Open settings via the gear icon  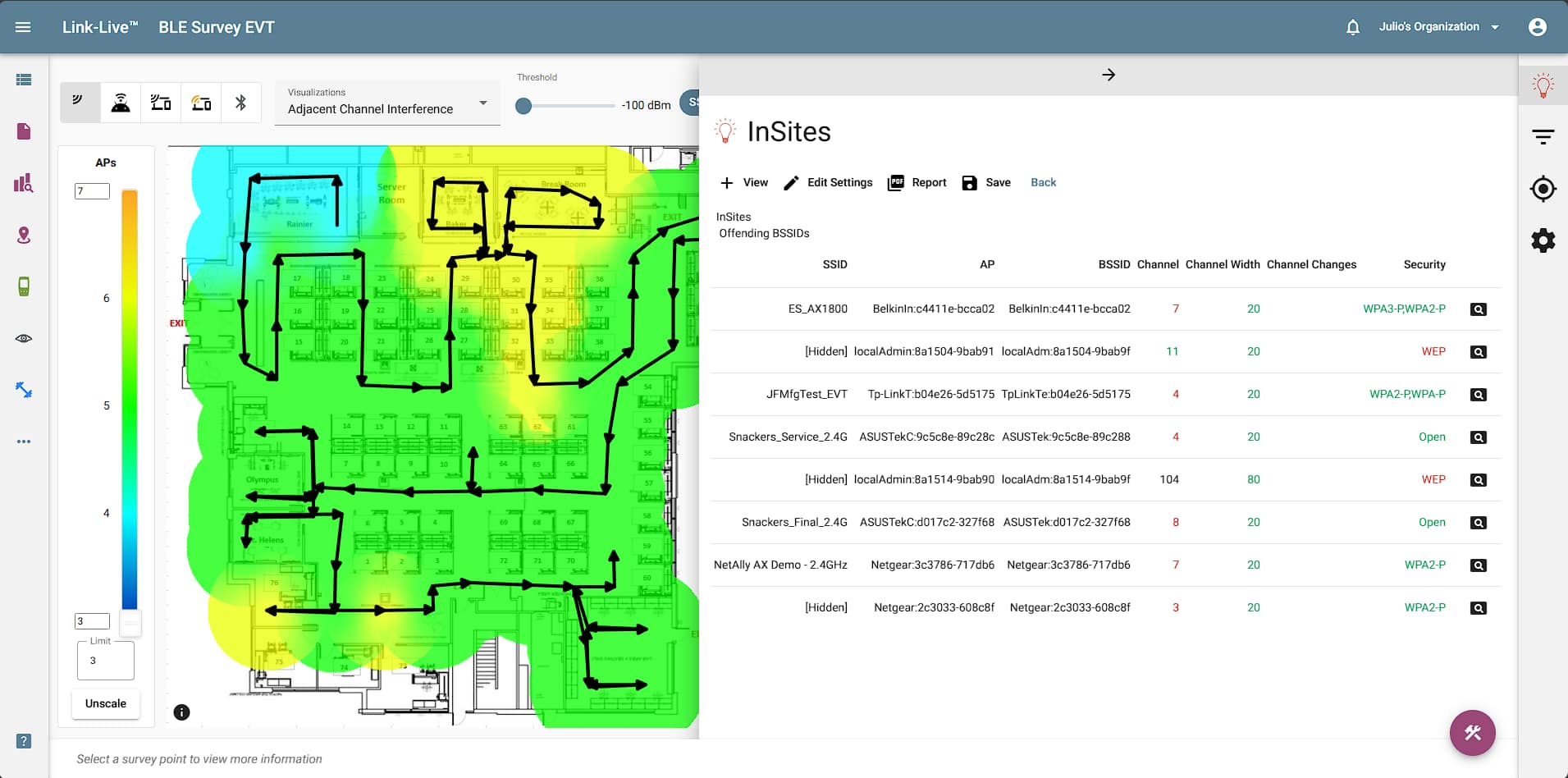pyautogui.click(x=1543, y=240)
